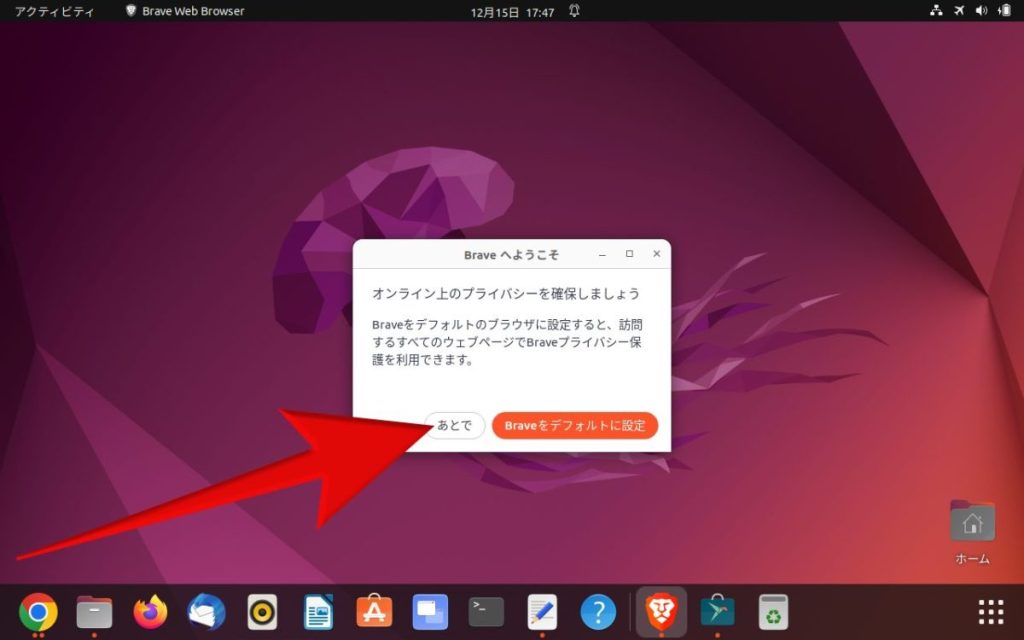Maximize the Brave へようこそ dialog
The width and height of the screenshot is (1024, 640).
click(x=630, y=253)
